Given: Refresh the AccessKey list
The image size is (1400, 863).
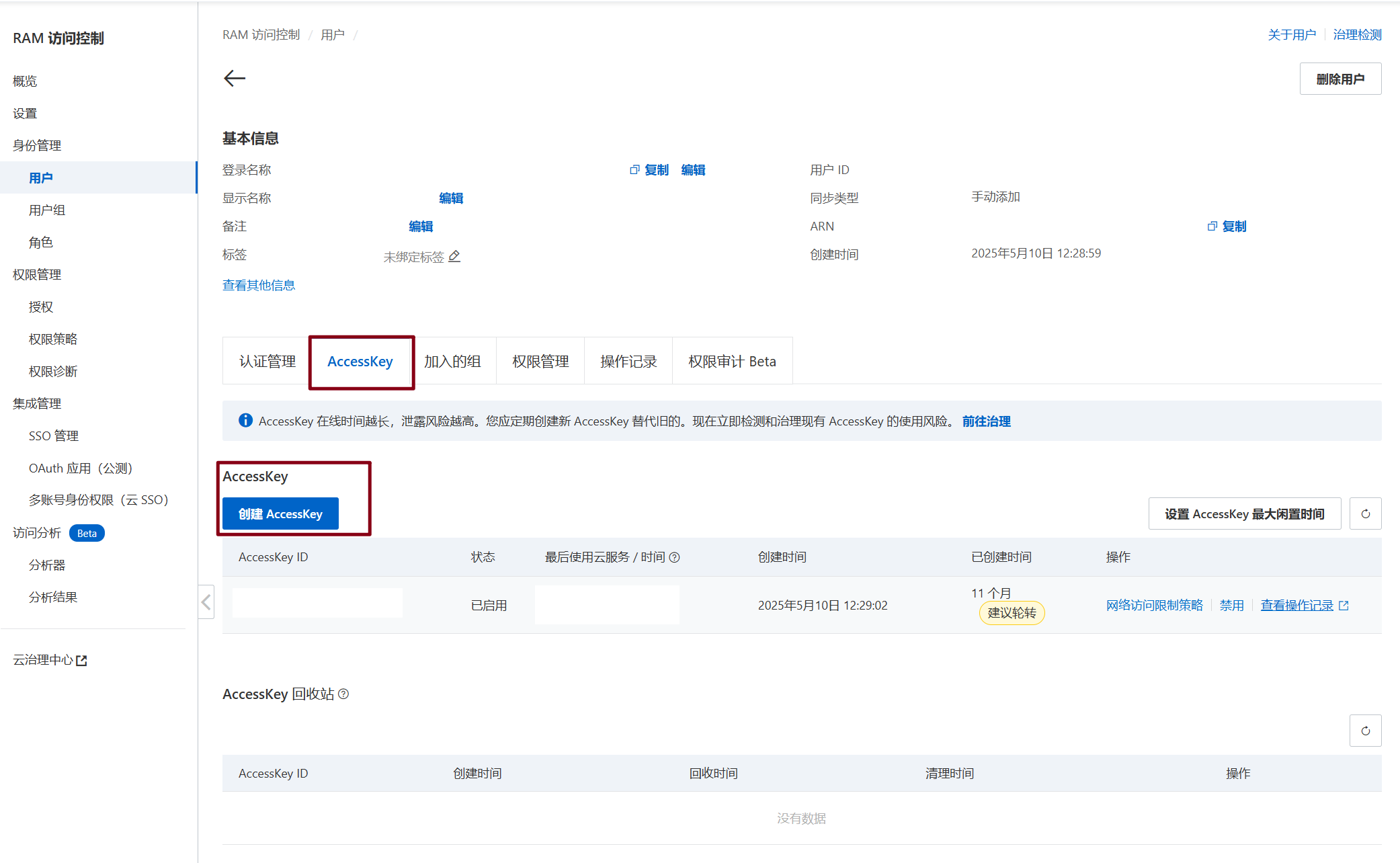Looking at the screenshot, I should click(x=1365, y=514).
